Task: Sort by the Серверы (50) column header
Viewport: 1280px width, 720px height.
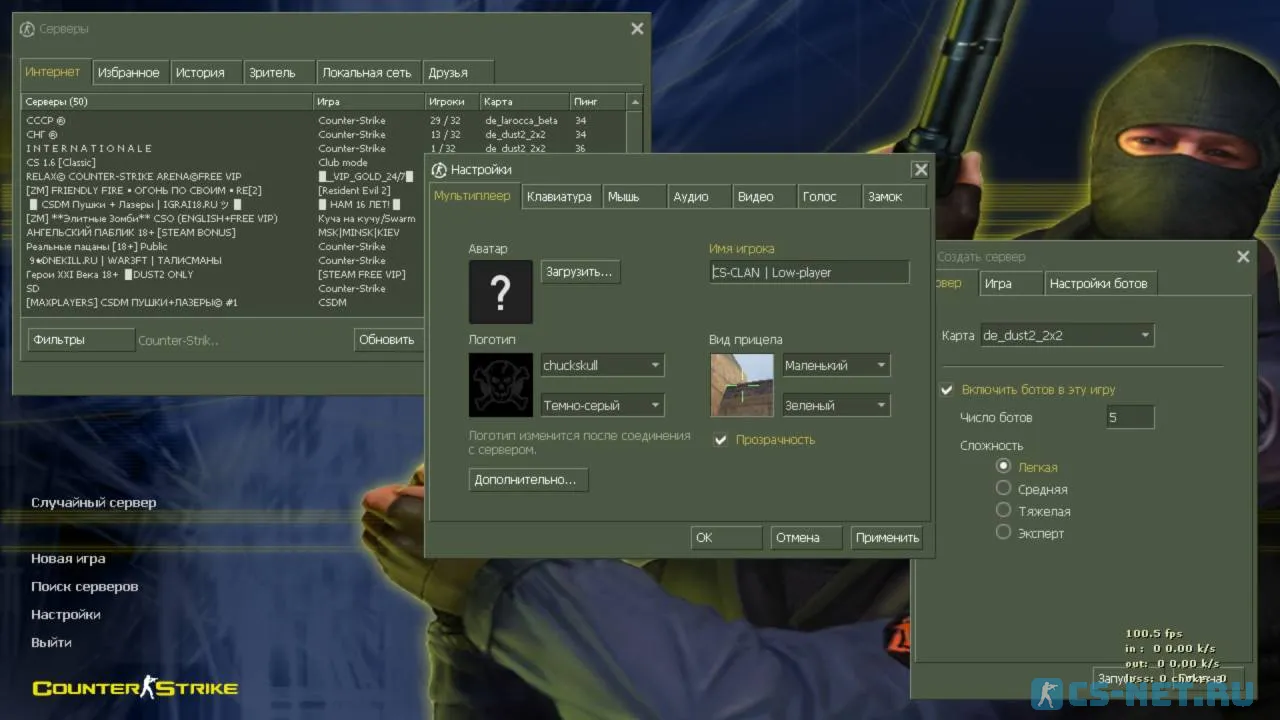Action: pos(167,102)
